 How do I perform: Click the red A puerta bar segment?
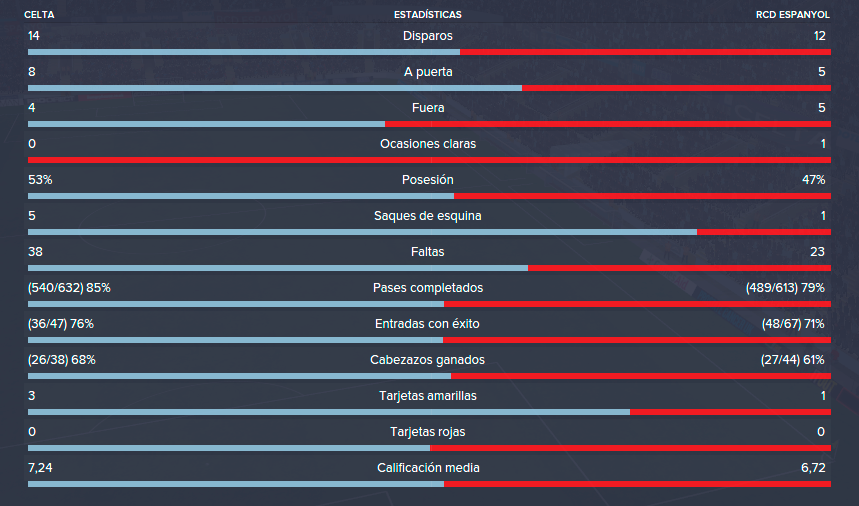pos(677,88)
